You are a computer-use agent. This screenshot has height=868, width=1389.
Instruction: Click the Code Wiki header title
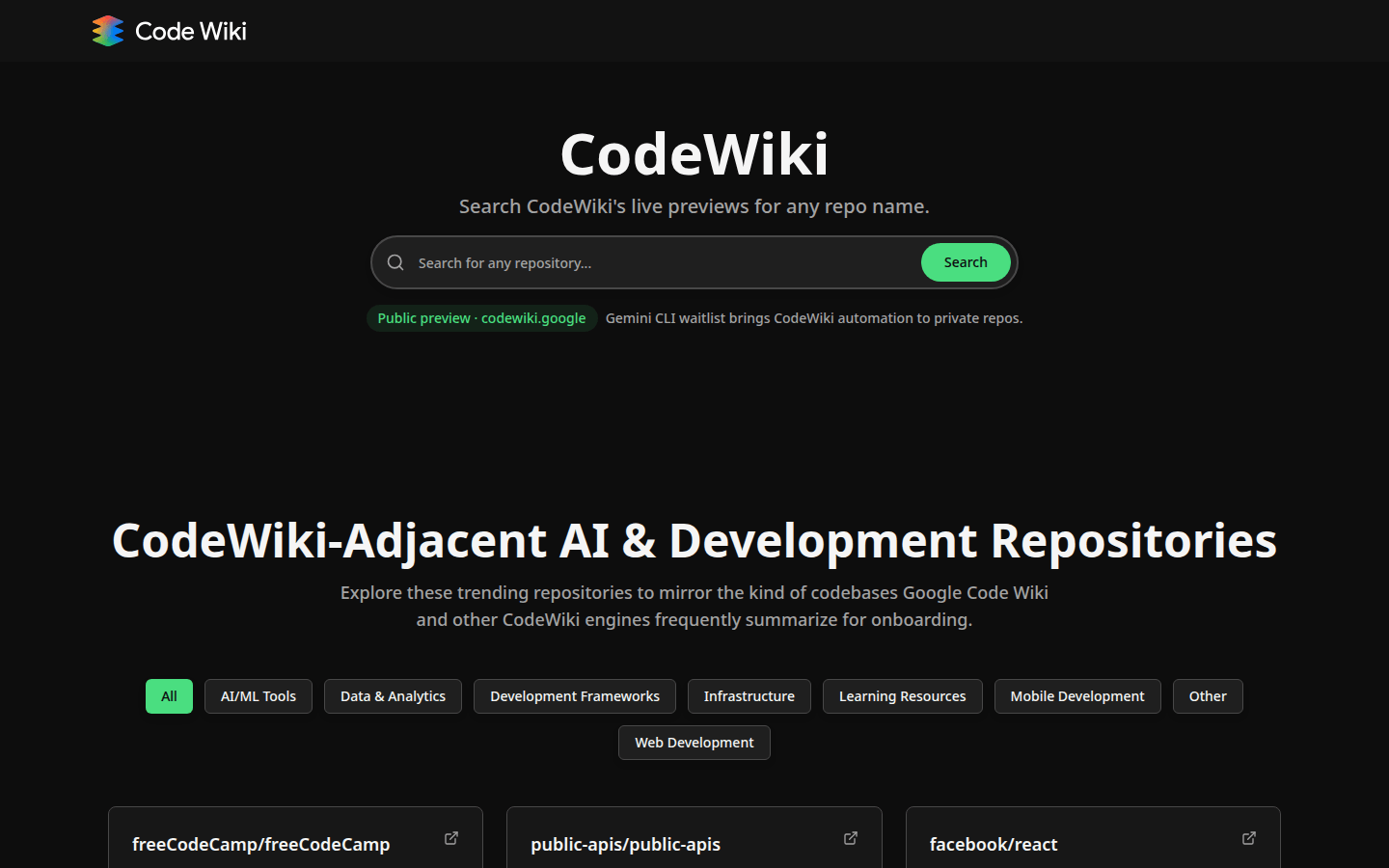point(191,31)
